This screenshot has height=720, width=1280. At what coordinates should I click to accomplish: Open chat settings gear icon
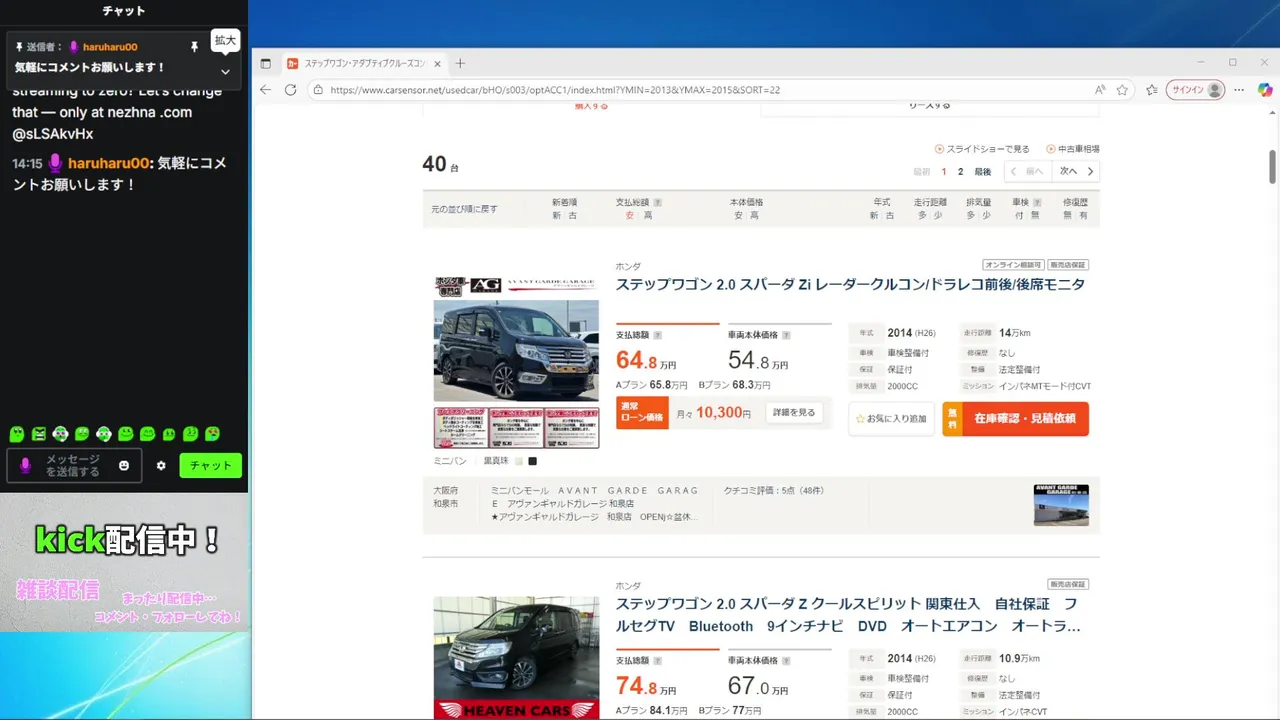(161, 466)
